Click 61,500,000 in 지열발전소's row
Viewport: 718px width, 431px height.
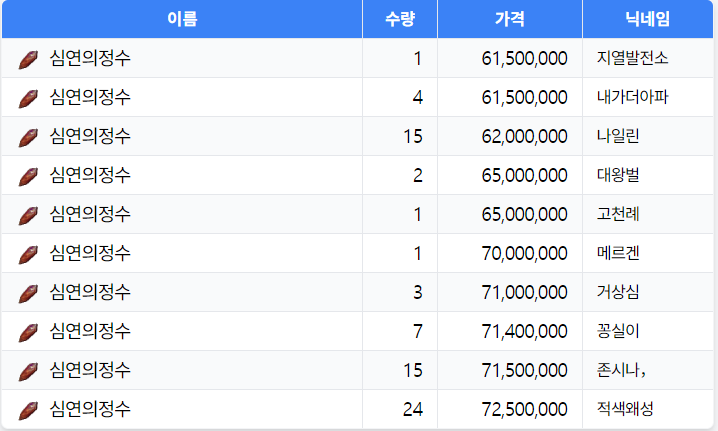click(524, 59)
